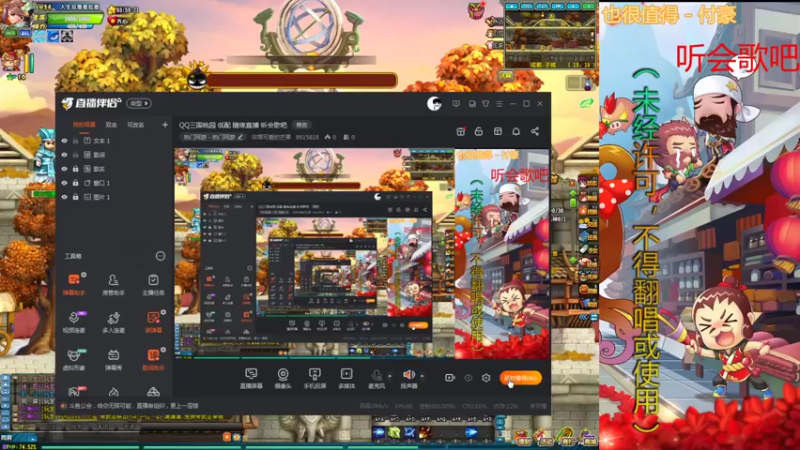Lock the 文本 1 layer
The height and width of the screenshot is (450, 800).
75,141
